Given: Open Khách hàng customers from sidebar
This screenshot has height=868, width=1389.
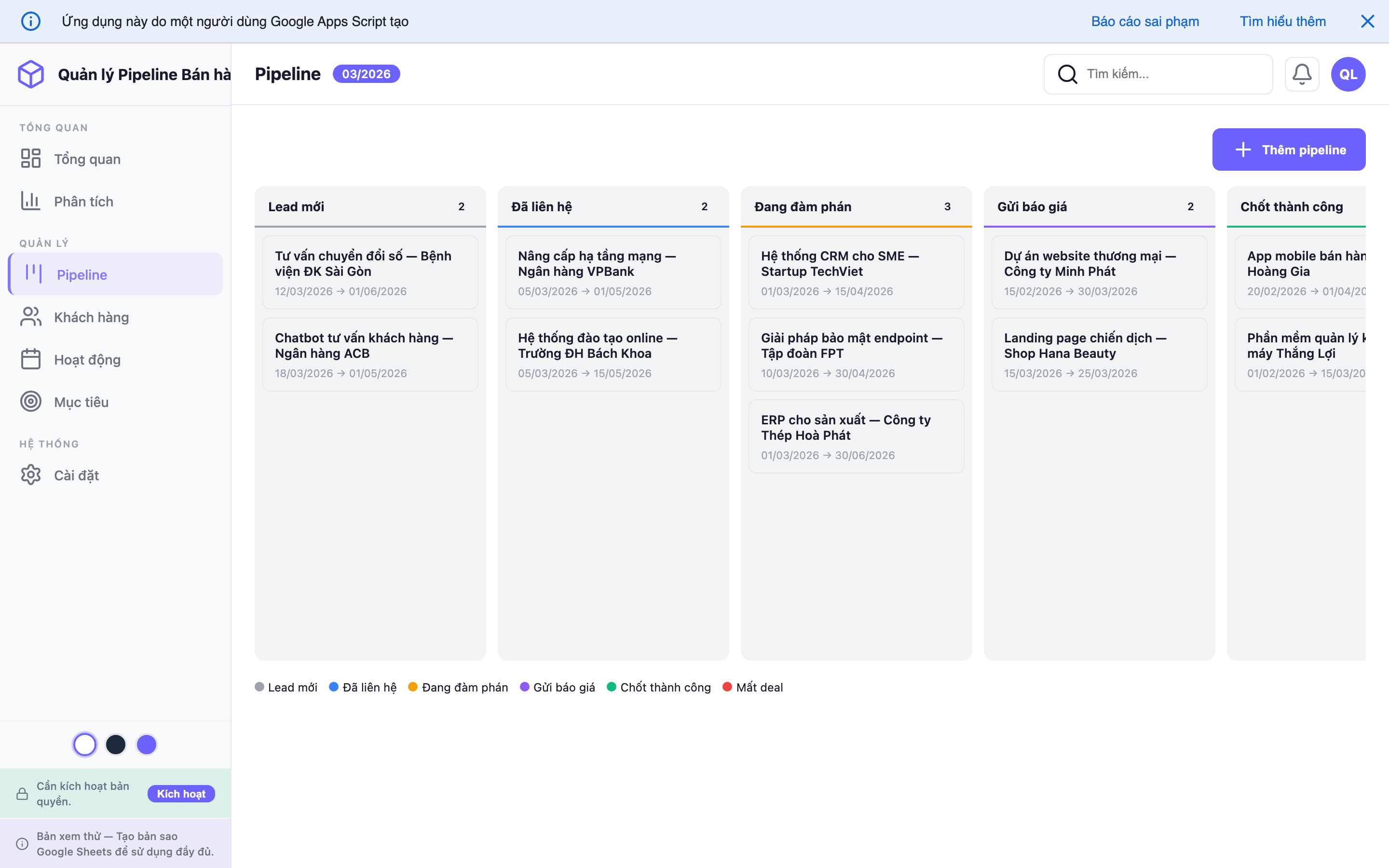Looking at the screenshot, I should 91,317.
